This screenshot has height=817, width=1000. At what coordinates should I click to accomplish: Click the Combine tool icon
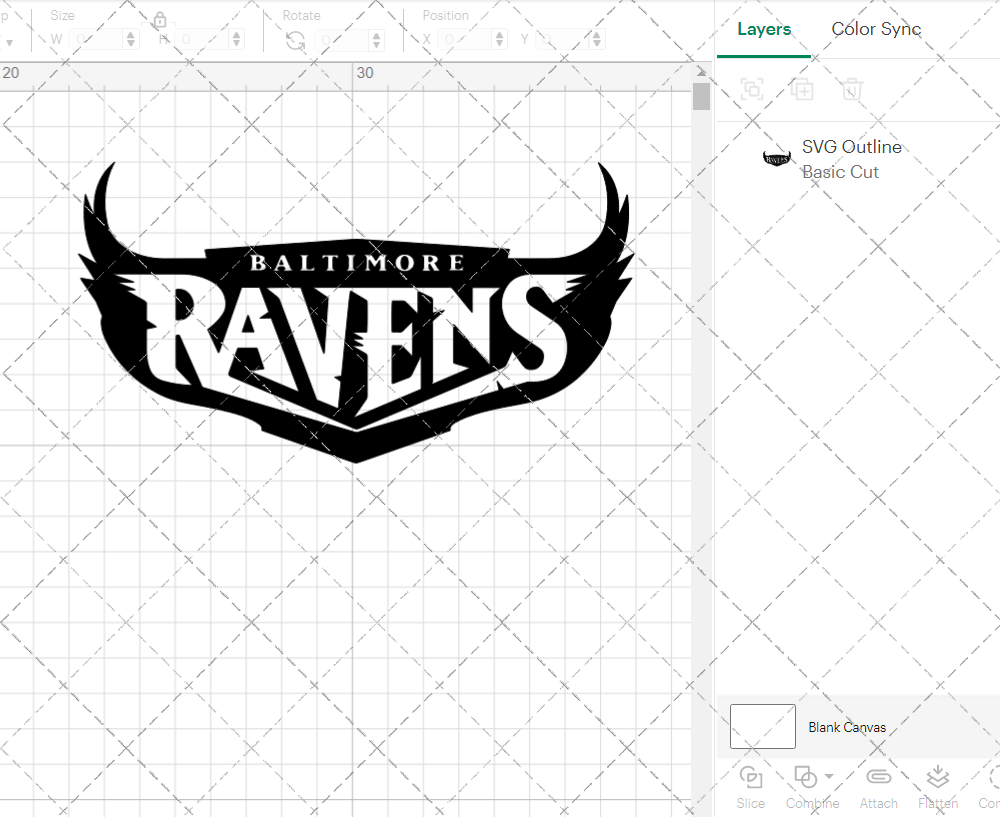(807, 778)
